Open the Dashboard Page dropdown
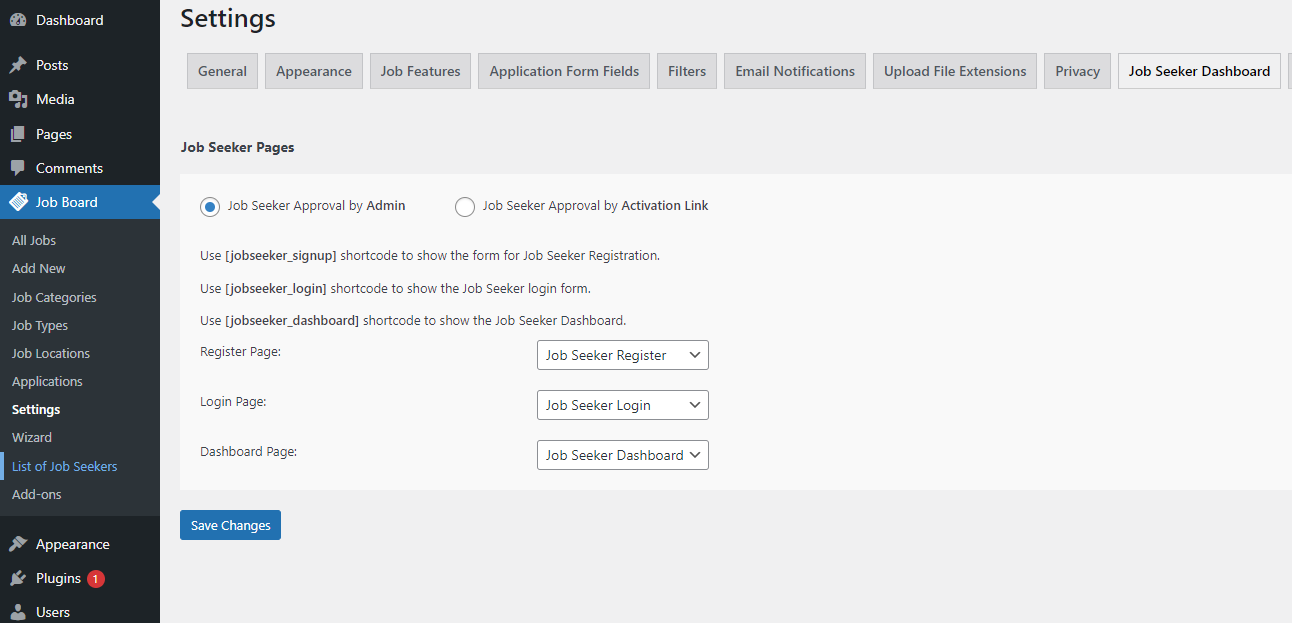Image resolution: width=1292 pixels, height=623 pixels. pyautogui.click(x=622, y=455)
